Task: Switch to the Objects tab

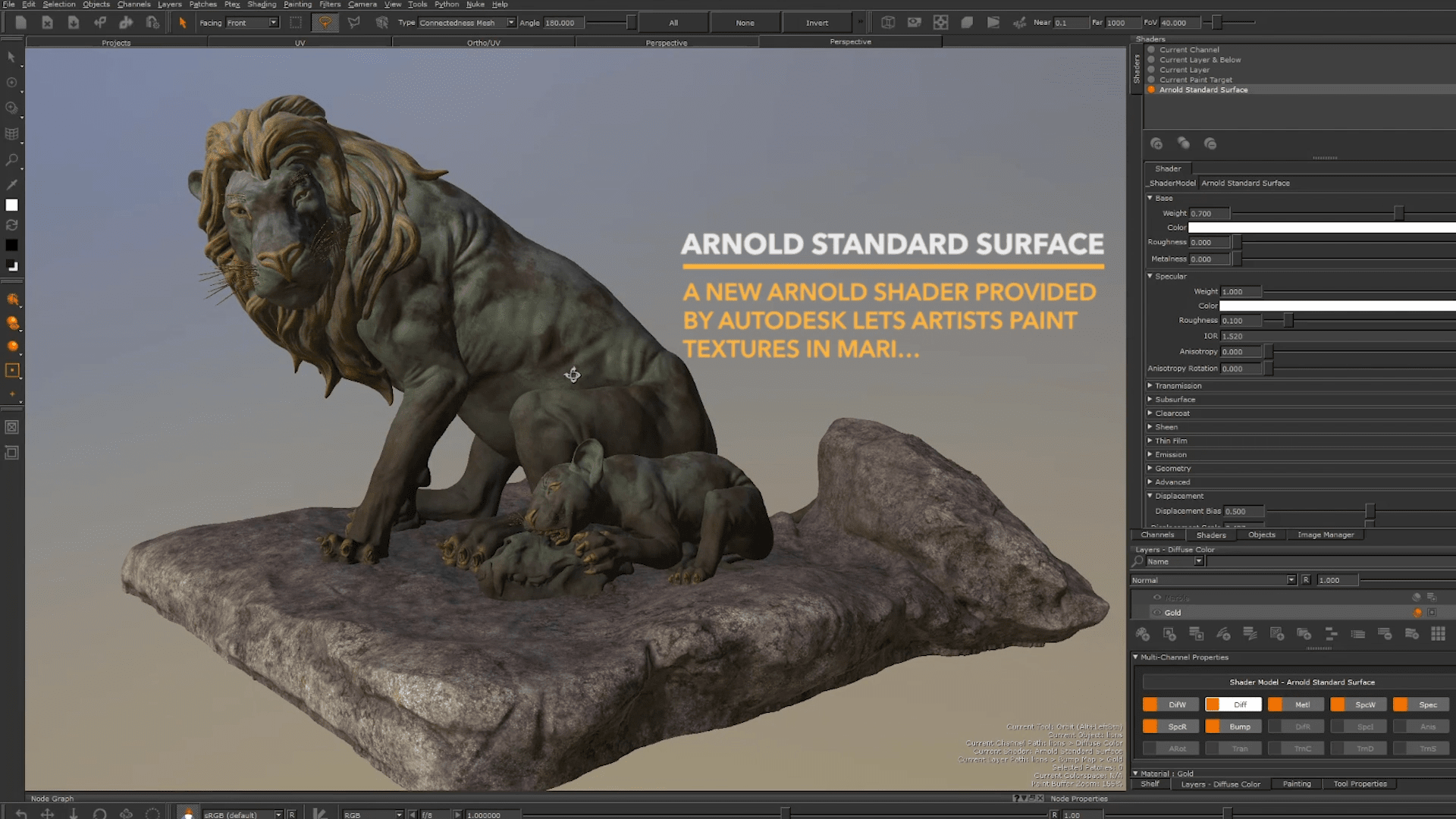Action: coord(1261,535)
